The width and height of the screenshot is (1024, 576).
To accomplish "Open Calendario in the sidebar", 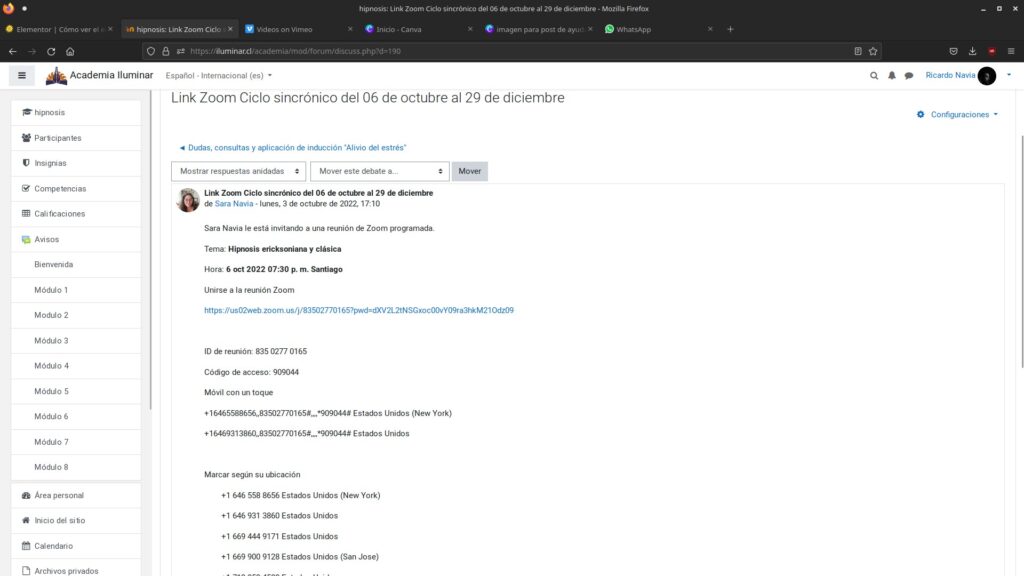I will coord(76,546).
